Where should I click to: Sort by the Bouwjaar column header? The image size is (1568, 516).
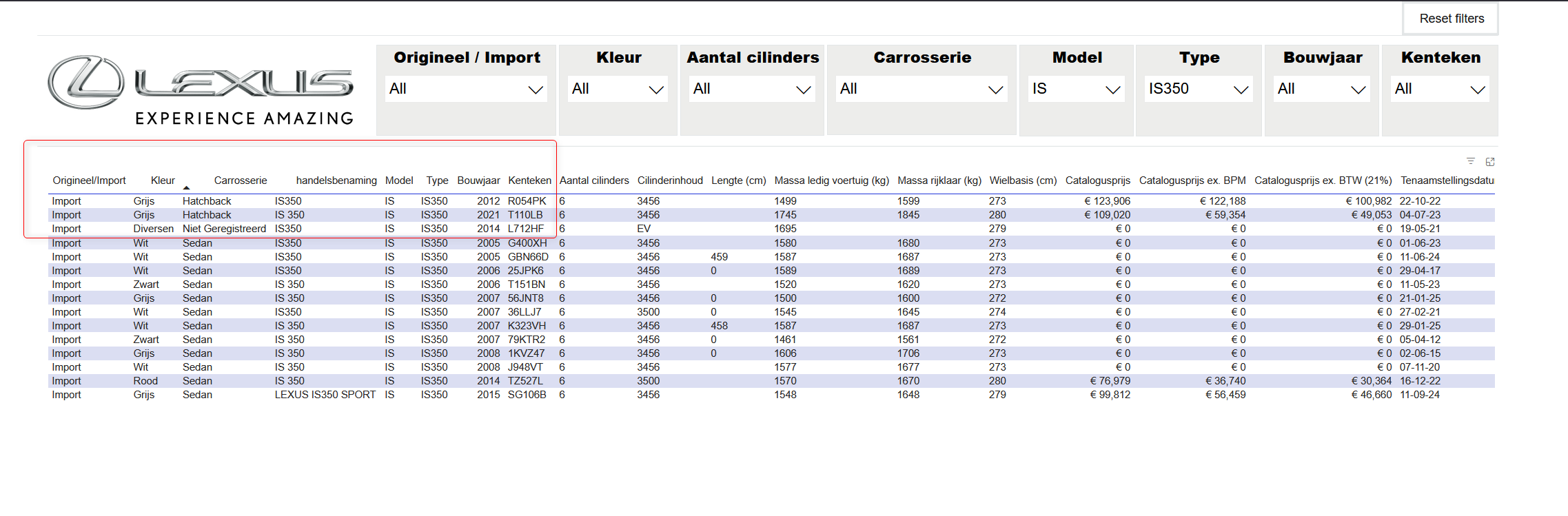point(478,180)
